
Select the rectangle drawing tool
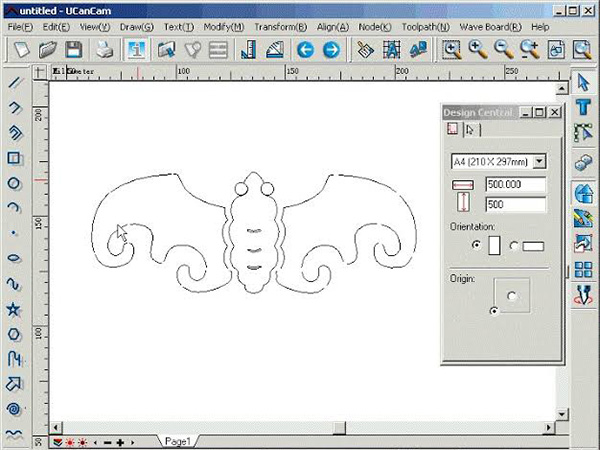click(x=15, y=158)
